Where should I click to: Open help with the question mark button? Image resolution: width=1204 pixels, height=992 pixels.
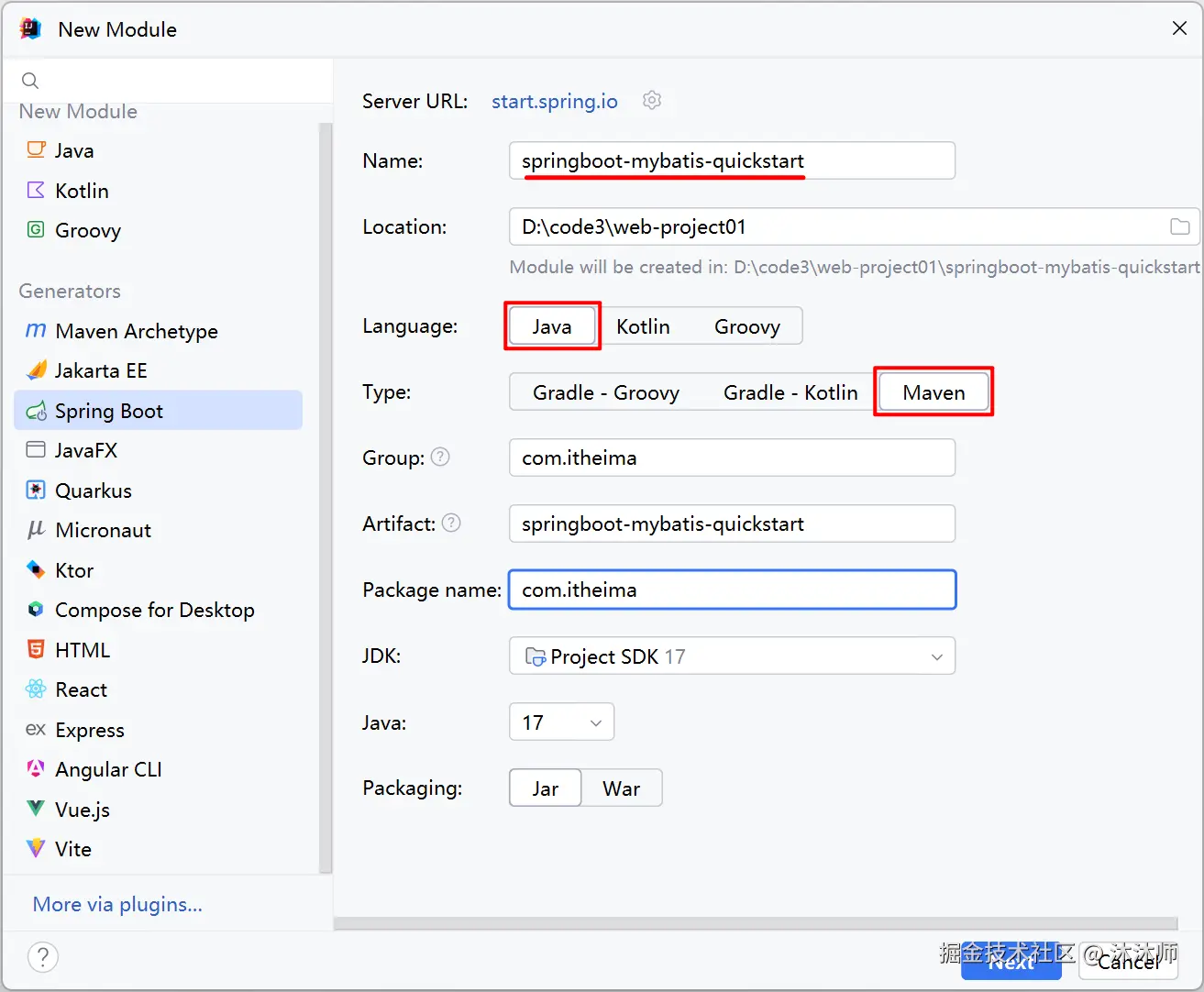coord(43,957)
